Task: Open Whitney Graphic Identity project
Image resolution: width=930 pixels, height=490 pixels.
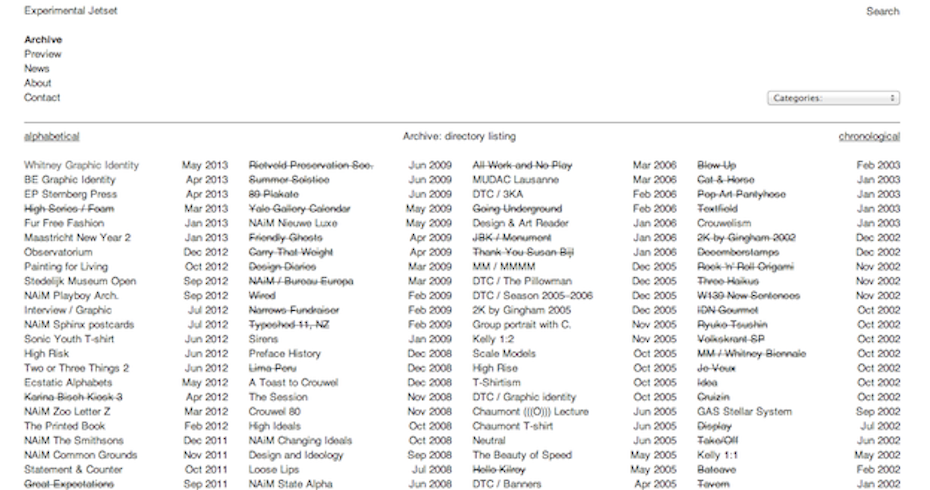Action: (x=81, y=165)
